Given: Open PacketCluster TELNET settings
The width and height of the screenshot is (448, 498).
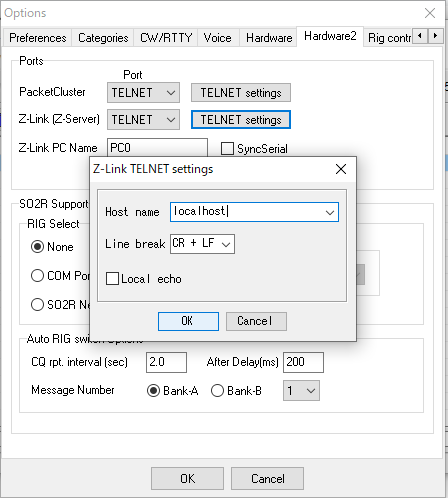Looking at the screenshot, I should coord(241,93).
